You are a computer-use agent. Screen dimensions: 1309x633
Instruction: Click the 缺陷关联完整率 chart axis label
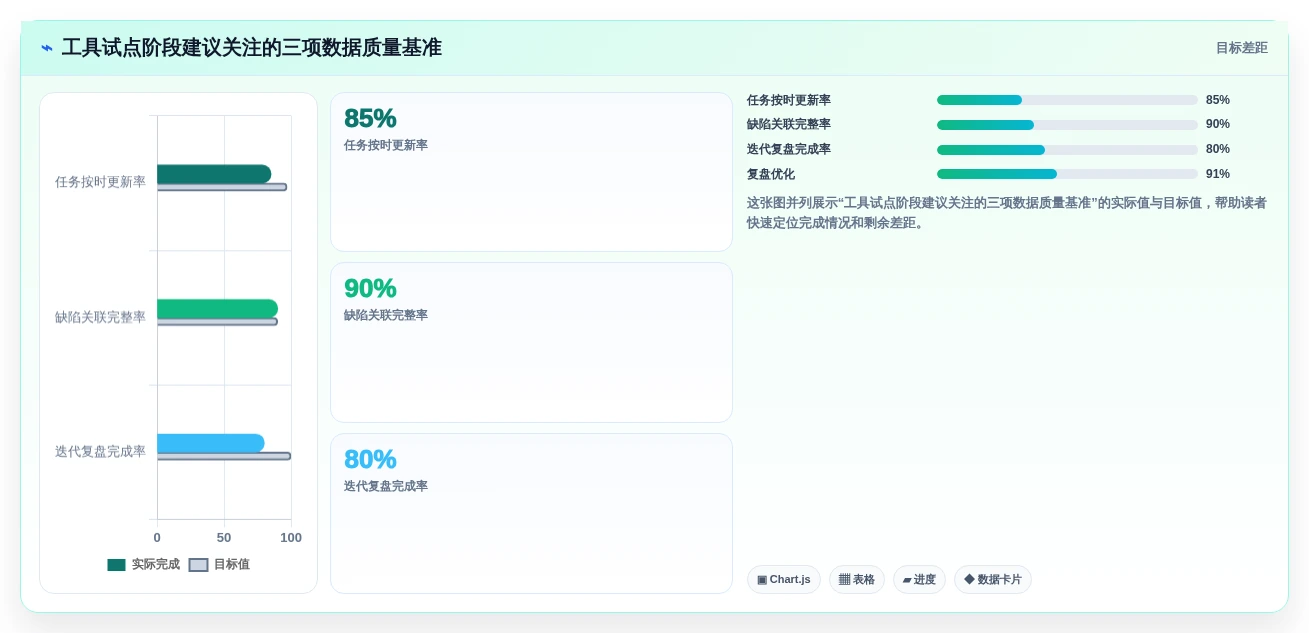coord(100,317)
